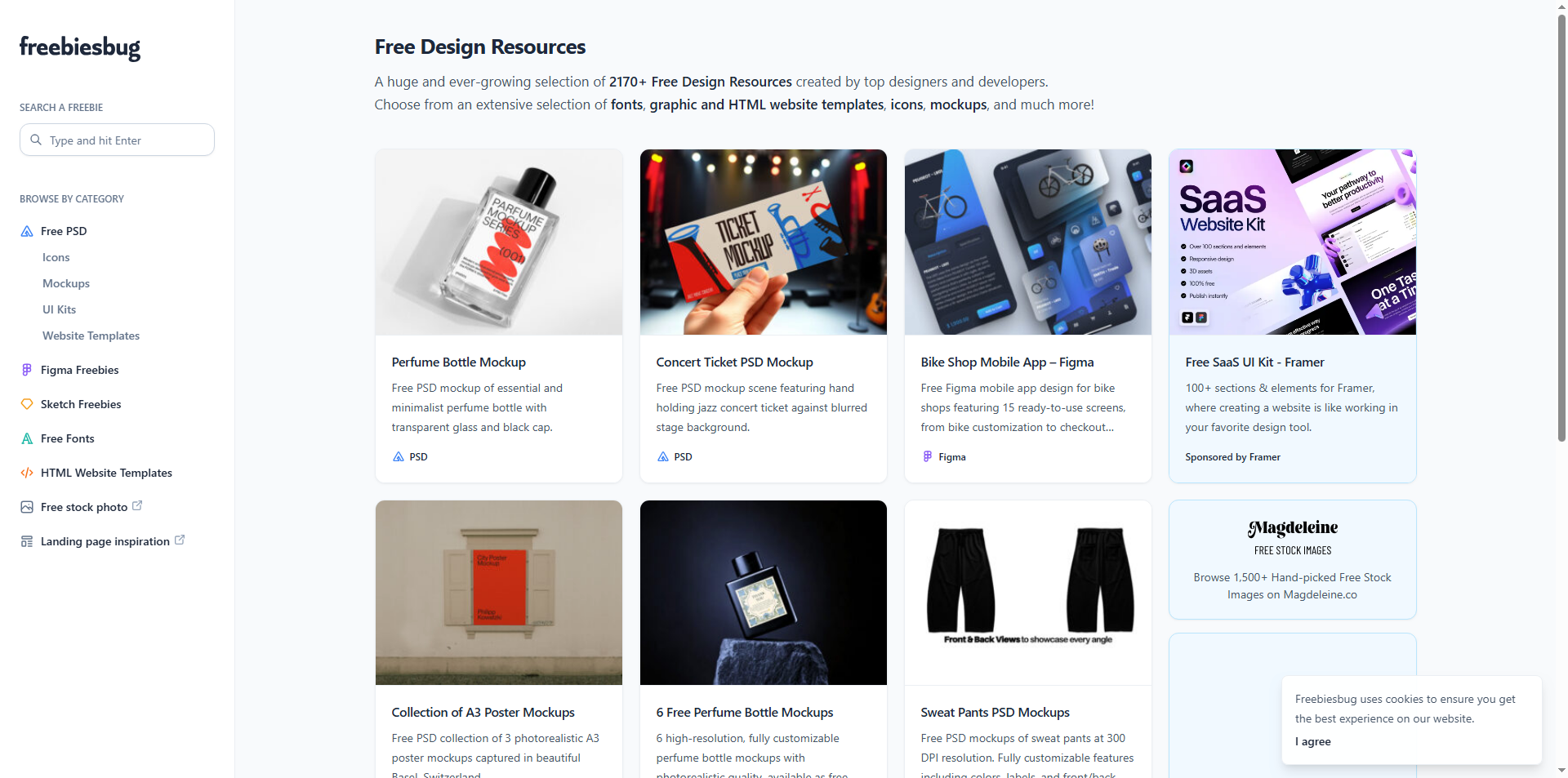
Task: Click the Free PSD triangle icon
Action: pos(27,231)
